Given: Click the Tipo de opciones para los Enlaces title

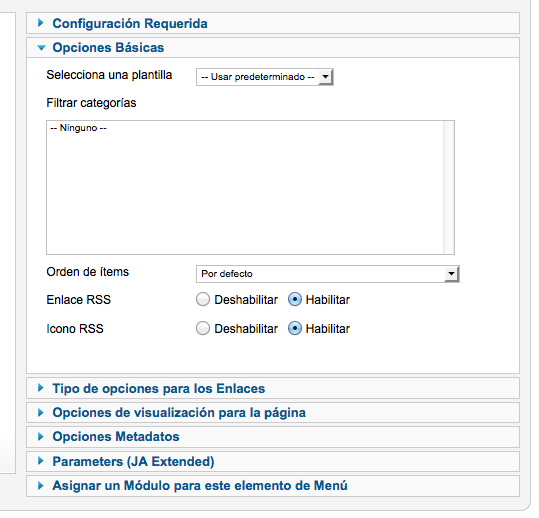Looking at the screenshot, I should (159, 388).
